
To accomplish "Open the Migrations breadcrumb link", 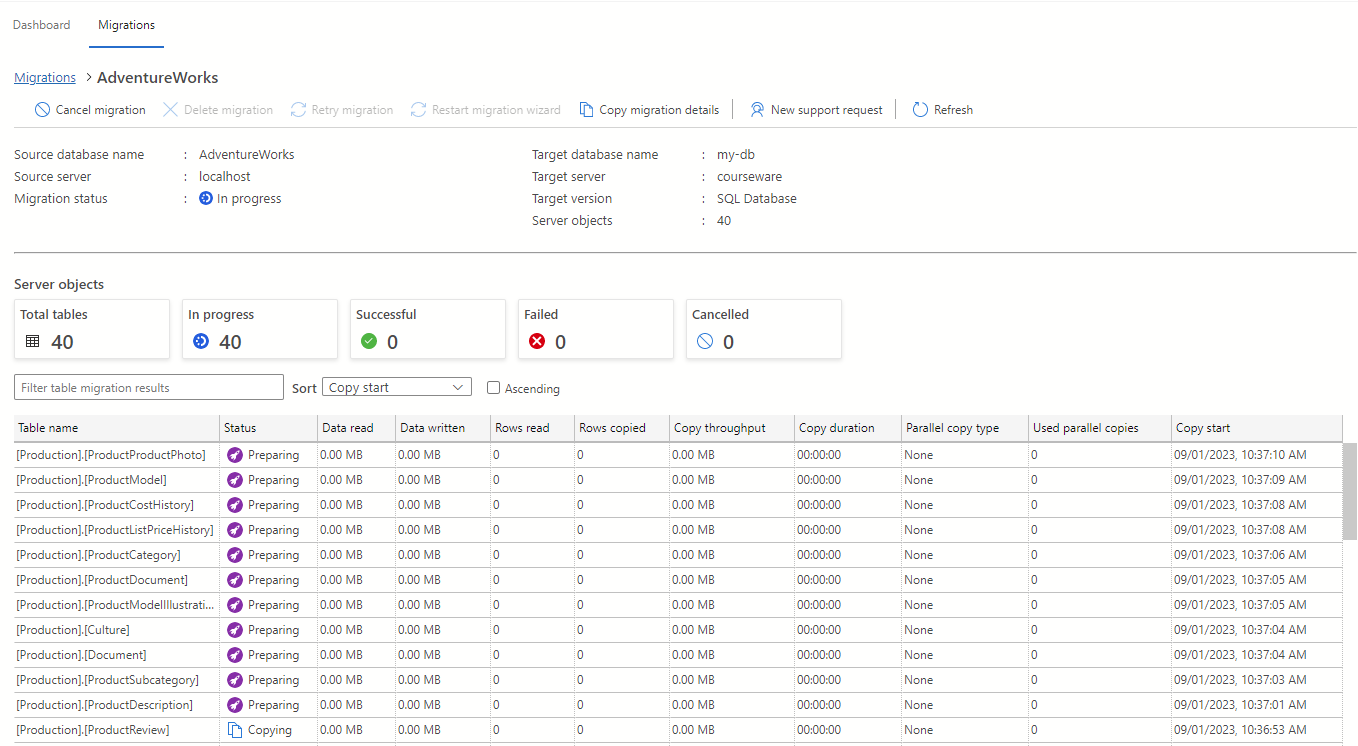I will (x=44, y=77).
